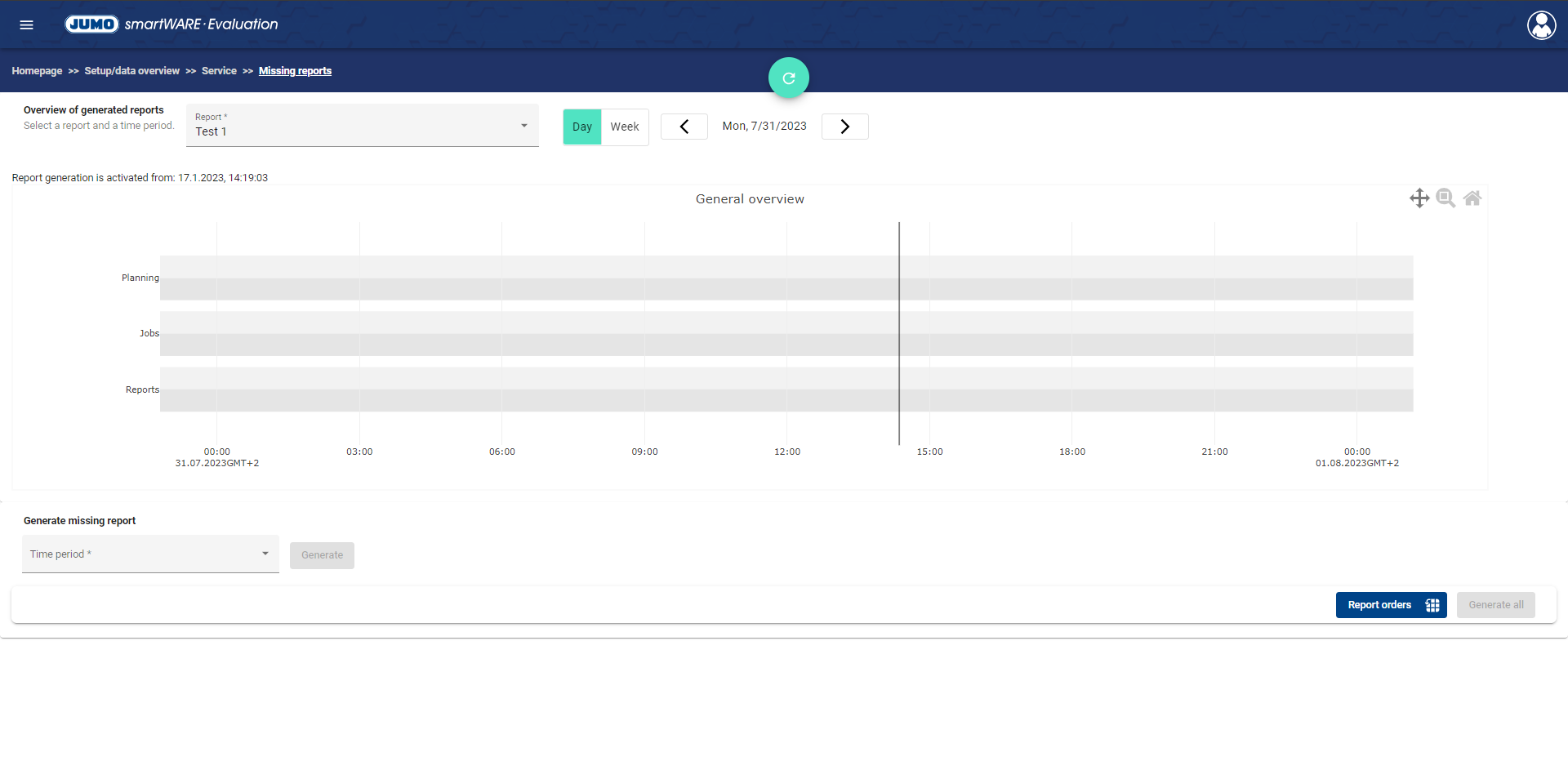Go to Service breadcrumb
The image size is (1568, 761).
point(219,71)
